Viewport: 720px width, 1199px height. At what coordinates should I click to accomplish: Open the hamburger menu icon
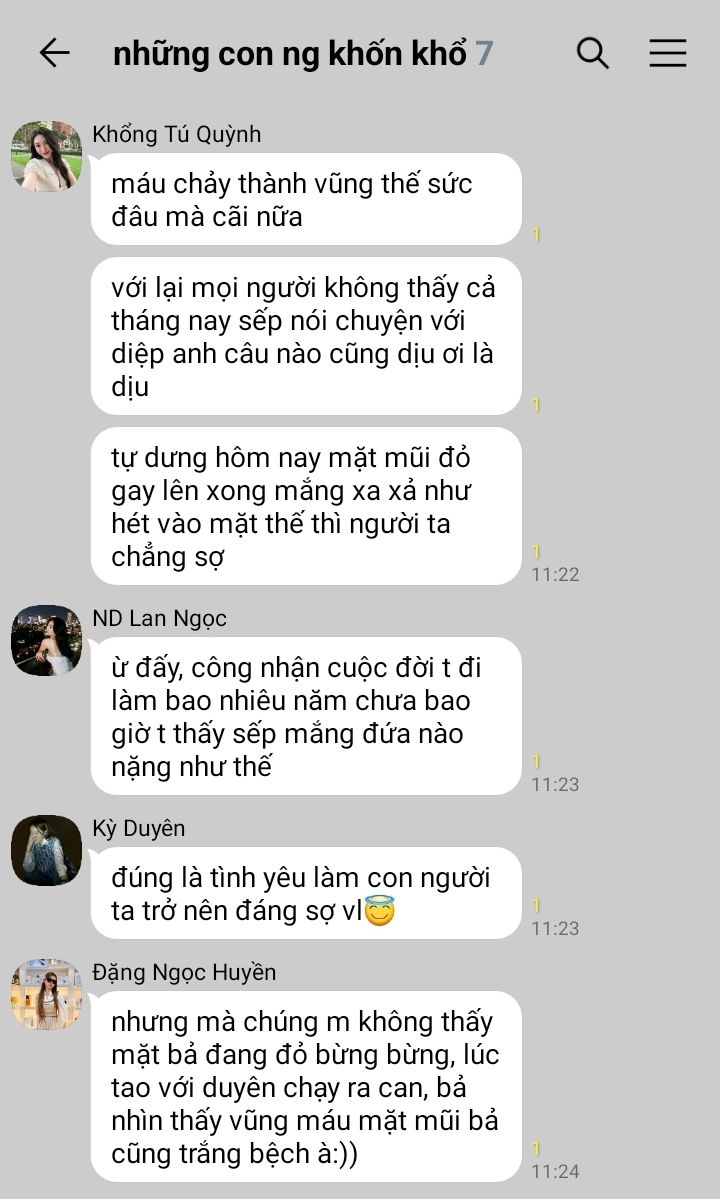pos(668,54)
